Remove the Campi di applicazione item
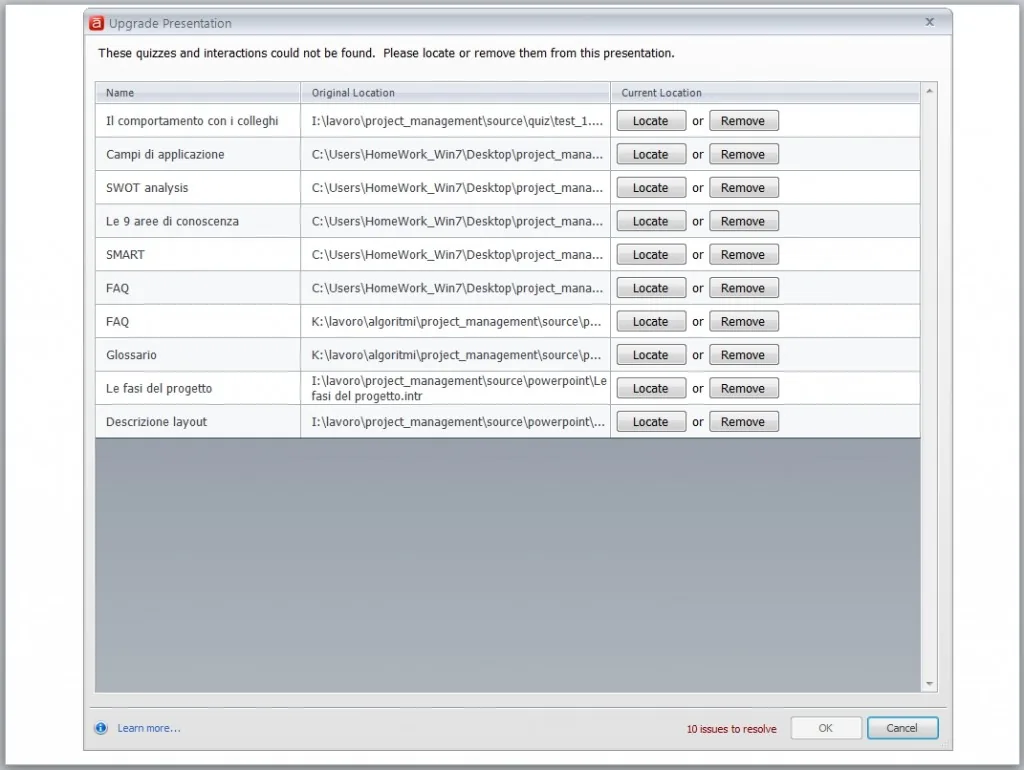Viewport: 1024px width, 770px height. tap(743, 154)
